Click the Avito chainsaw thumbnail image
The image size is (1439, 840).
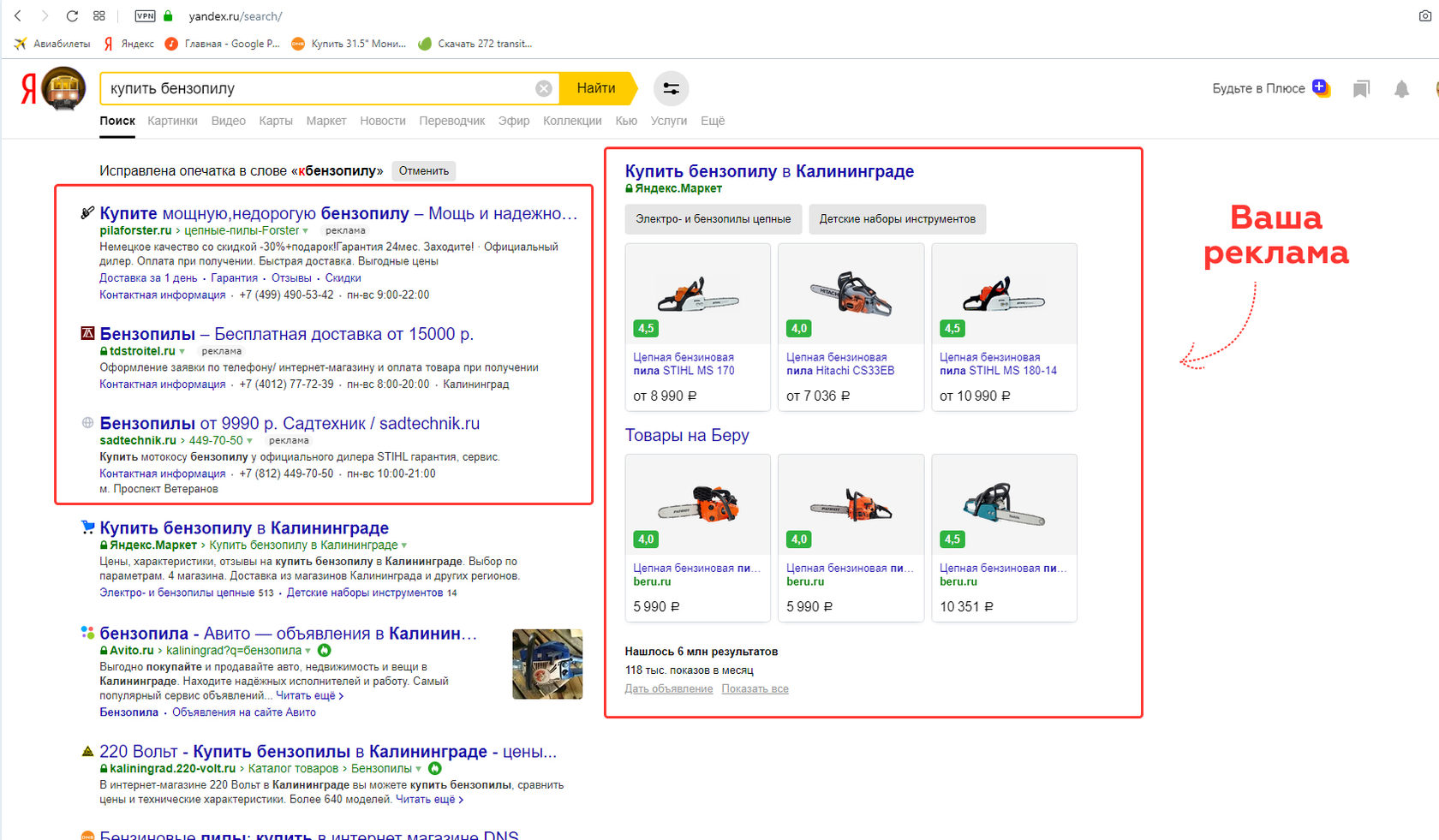pyautogui.click(x=547, y=664)
